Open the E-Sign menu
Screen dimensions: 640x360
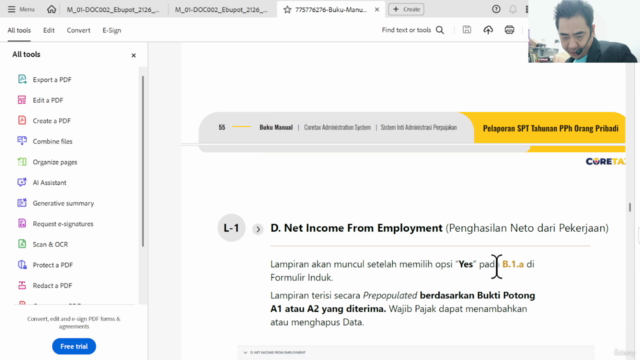tap(111, 30)
